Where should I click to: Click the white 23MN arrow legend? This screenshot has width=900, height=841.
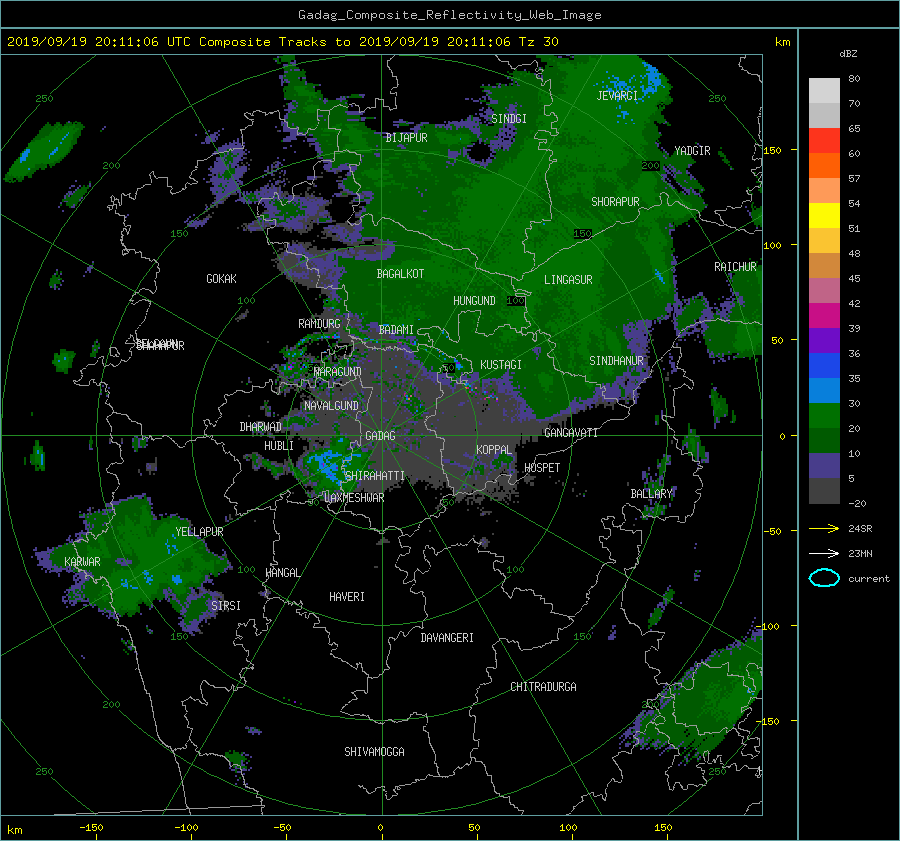[824, 553]
